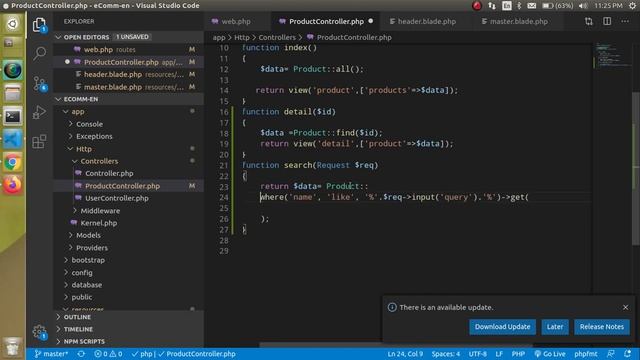Expand the Models folder

tap(129, 236)
